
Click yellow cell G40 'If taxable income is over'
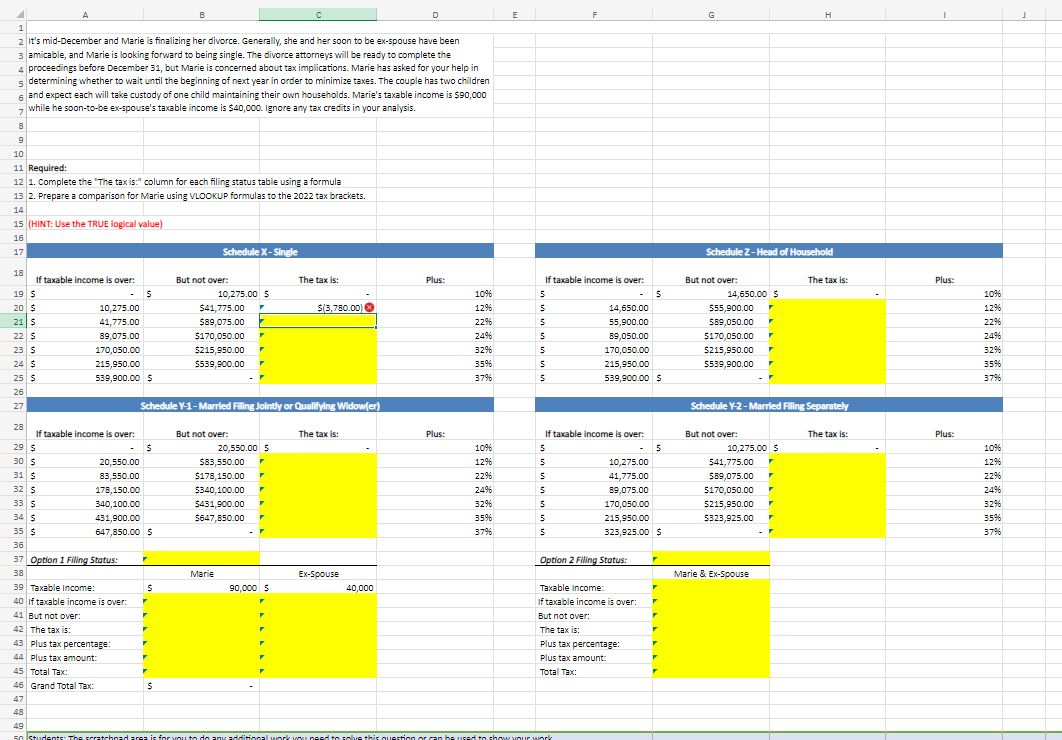711,602
